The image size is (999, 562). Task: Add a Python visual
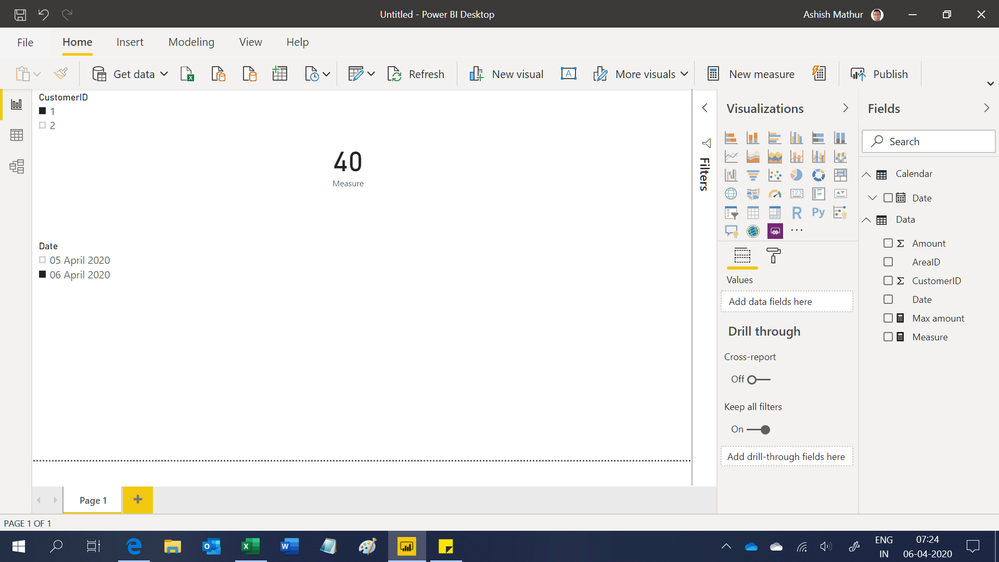[x=818, y=212]
